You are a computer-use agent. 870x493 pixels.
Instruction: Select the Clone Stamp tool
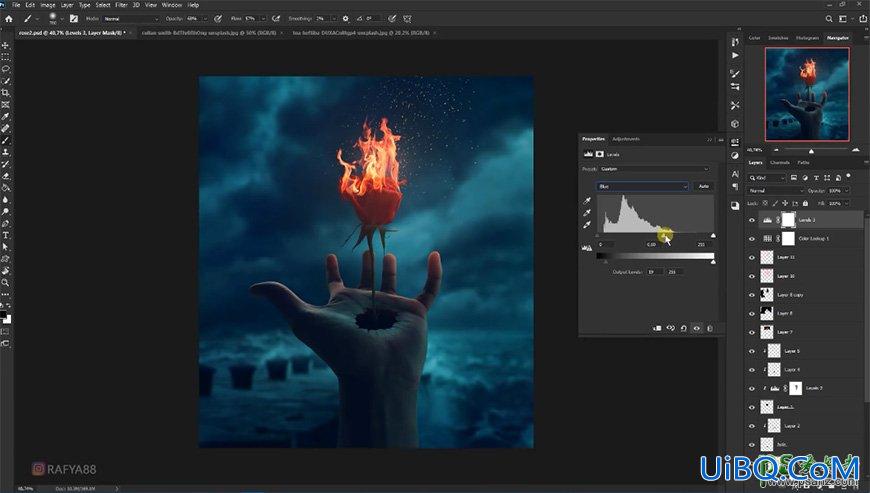click(6, 152)
